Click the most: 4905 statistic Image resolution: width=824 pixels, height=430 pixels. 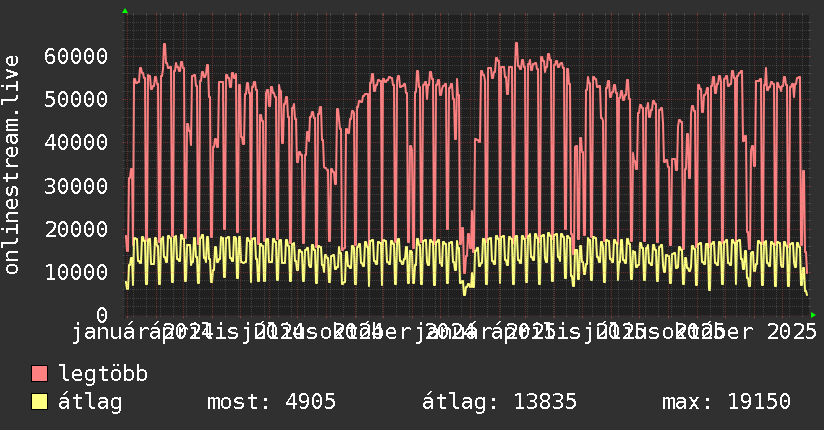(271, 402)
